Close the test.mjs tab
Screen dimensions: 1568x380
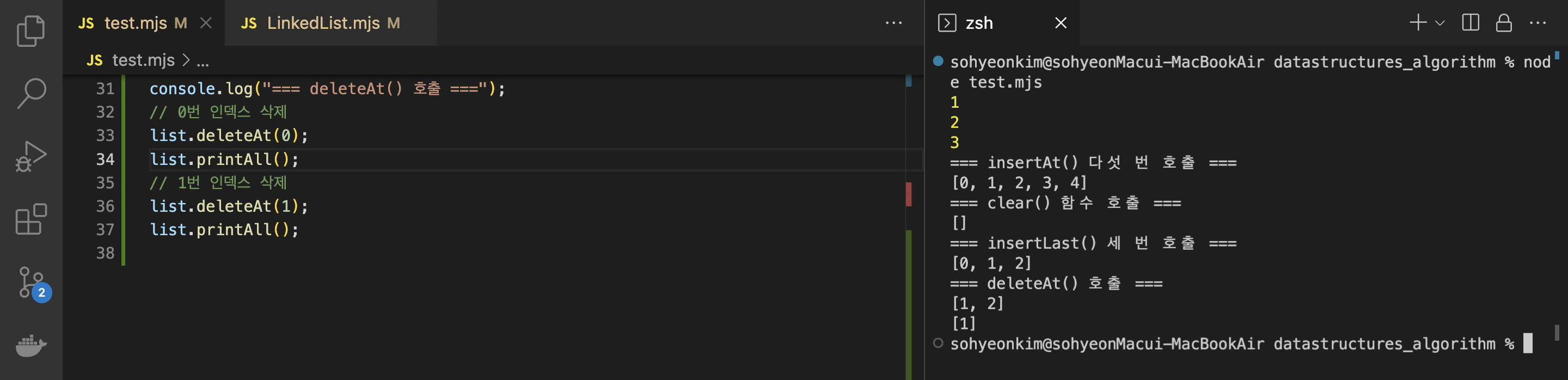click(x=206, y=23)
